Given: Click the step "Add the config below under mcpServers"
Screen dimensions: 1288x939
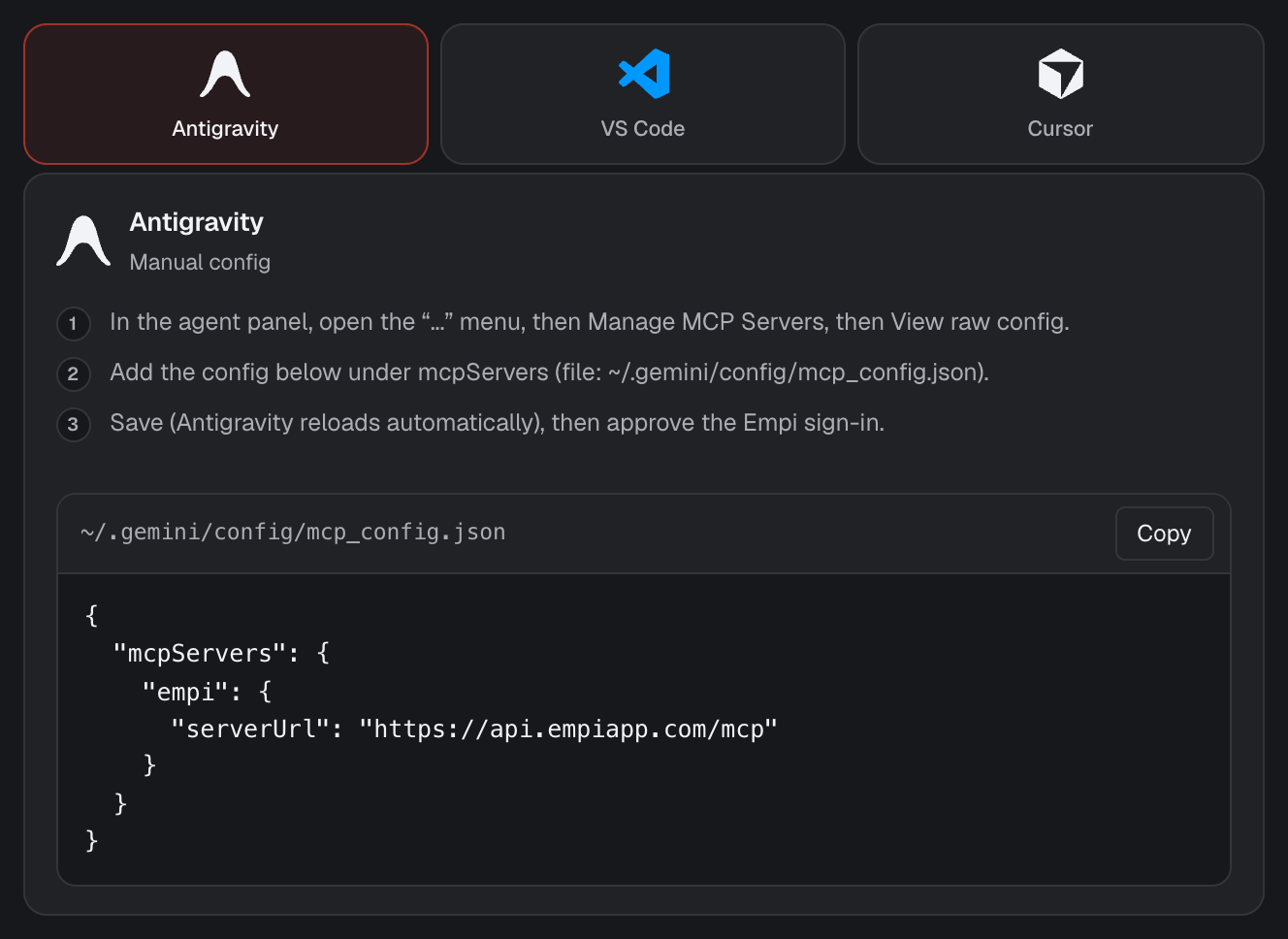Looking at the screenshot, I should [550, 372].
